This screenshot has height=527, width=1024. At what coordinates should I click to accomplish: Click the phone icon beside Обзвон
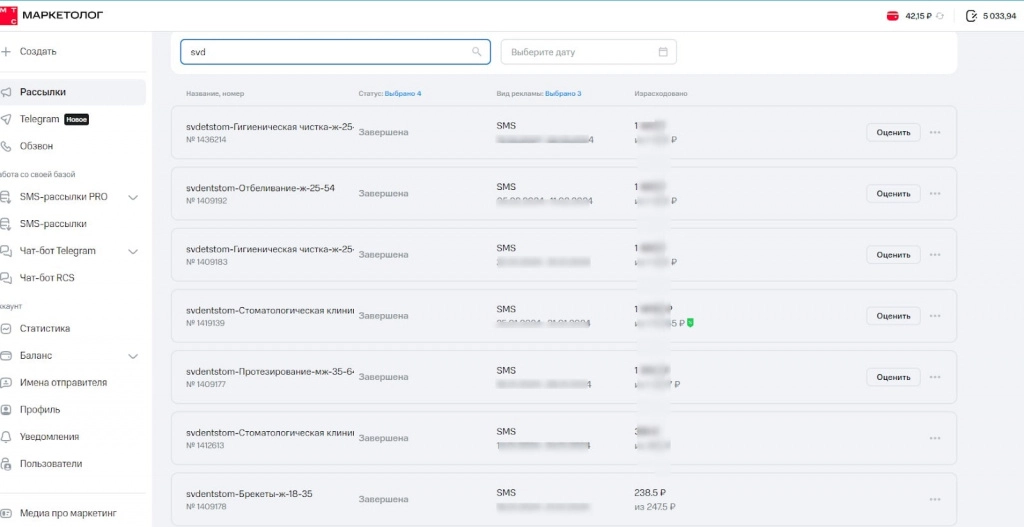click(7, 146)
